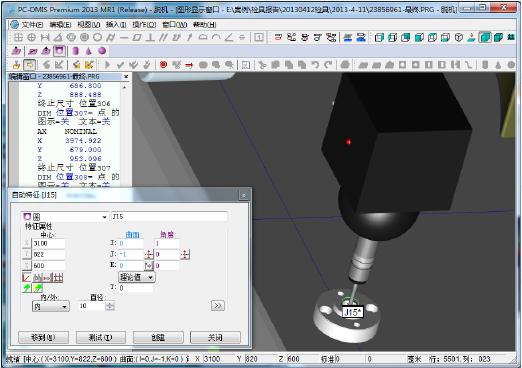Click the 测试(T) button
Viewport: 522px width, 368px height.
click(x=101, y=337)
